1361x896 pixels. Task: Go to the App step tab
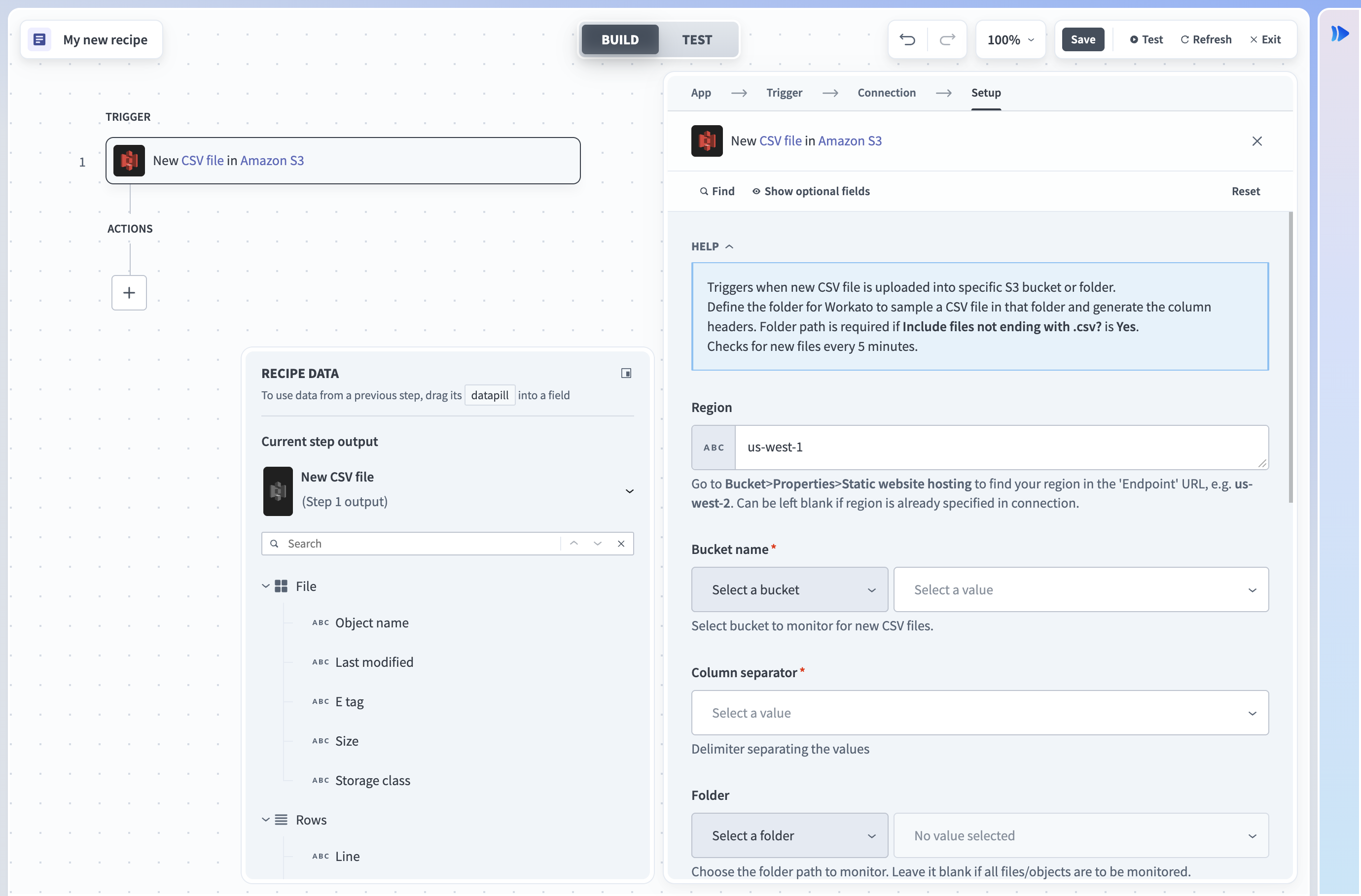click(701, 93)
